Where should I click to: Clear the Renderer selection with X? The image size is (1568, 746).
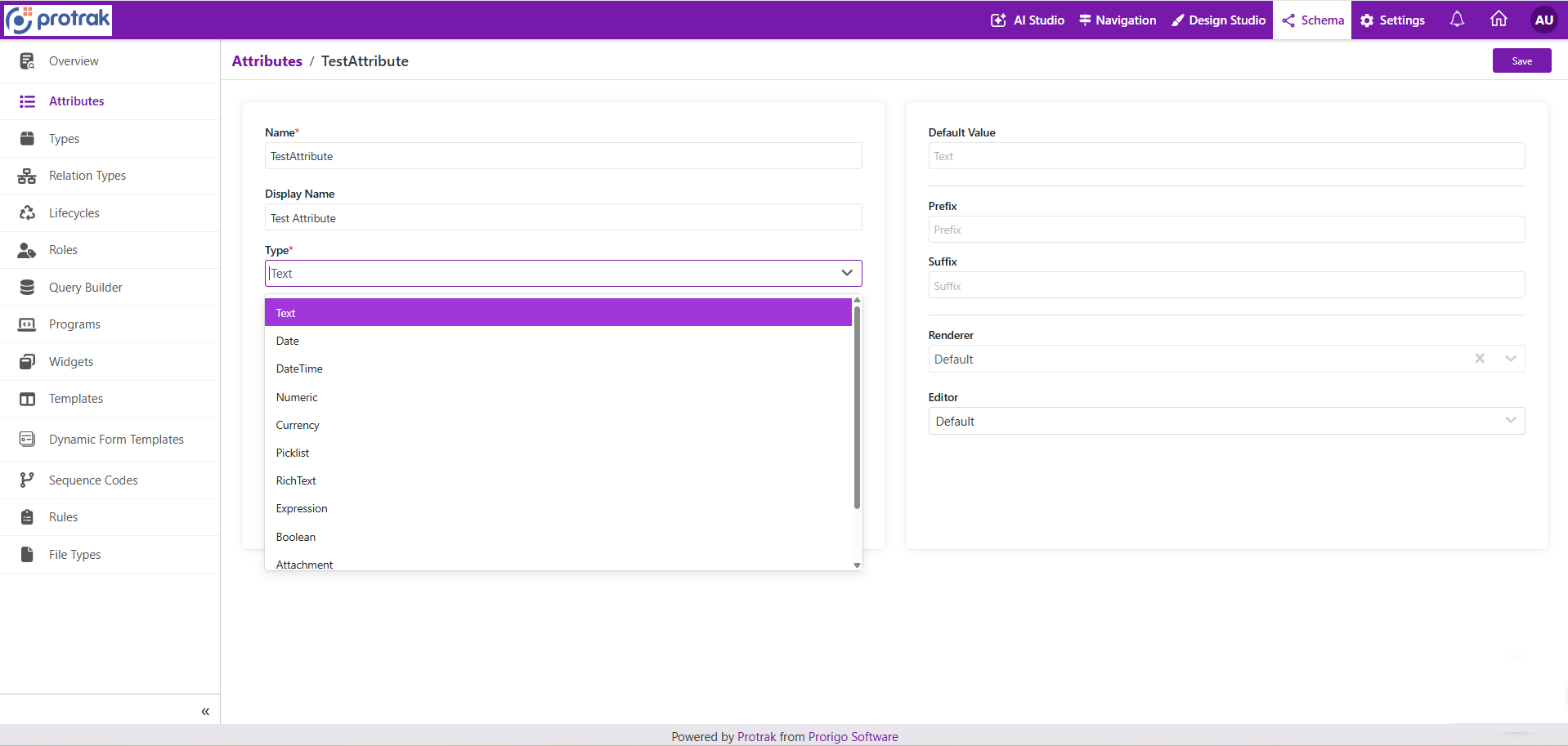coord(1480,359)
